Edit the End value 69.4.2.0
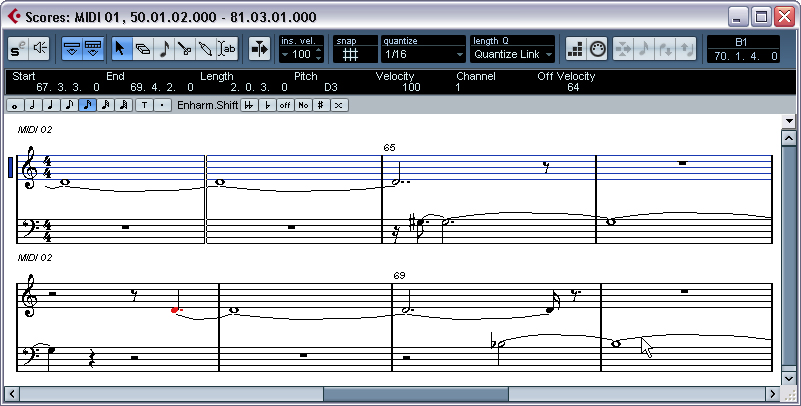801x406 pixels. 161,87
